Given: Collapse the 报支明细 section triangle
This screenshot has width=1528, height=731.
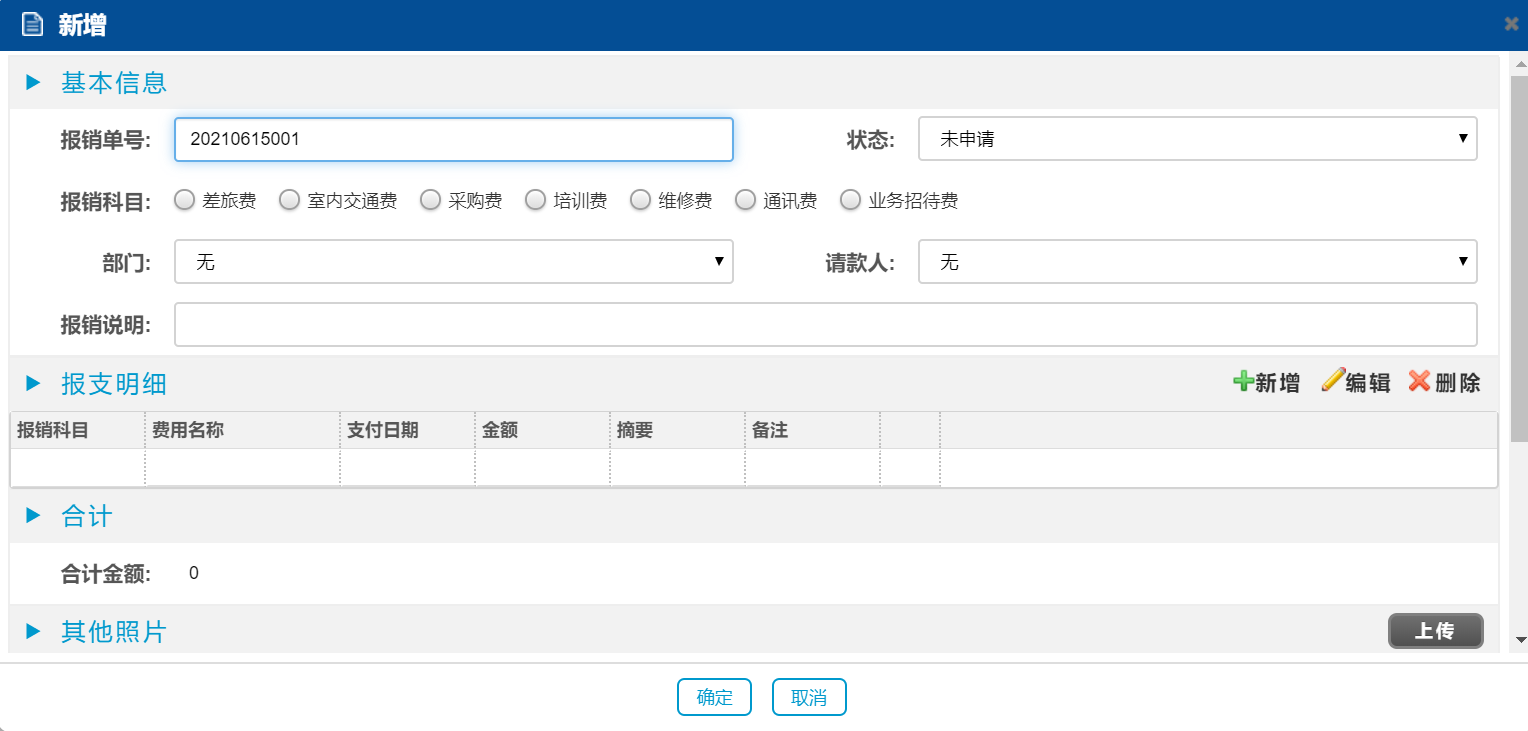Looking at the screenshot, I should click(33, 383).
